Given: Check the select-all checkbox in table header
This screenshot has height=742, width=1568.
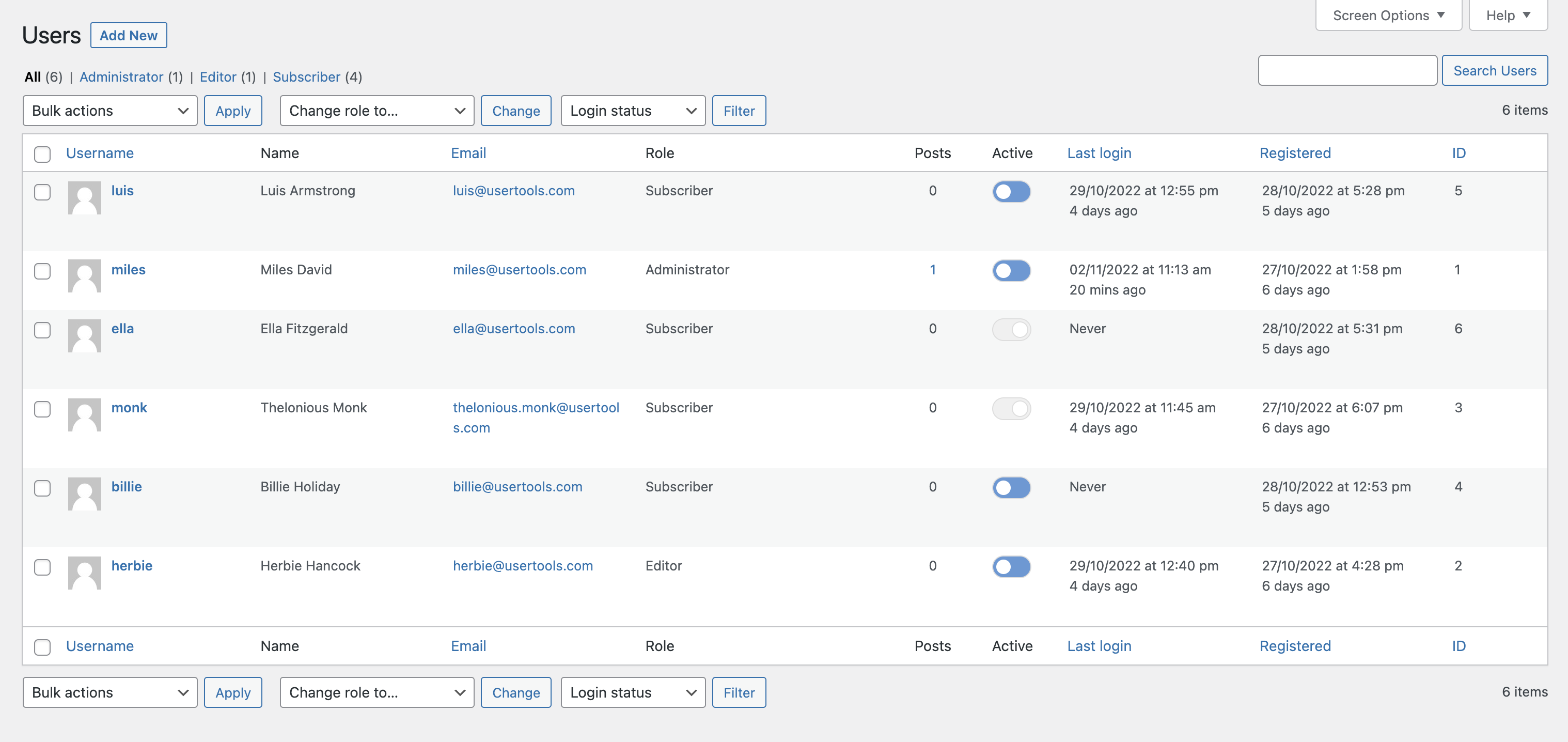Looking at the screenshot, I should point(42,154).
